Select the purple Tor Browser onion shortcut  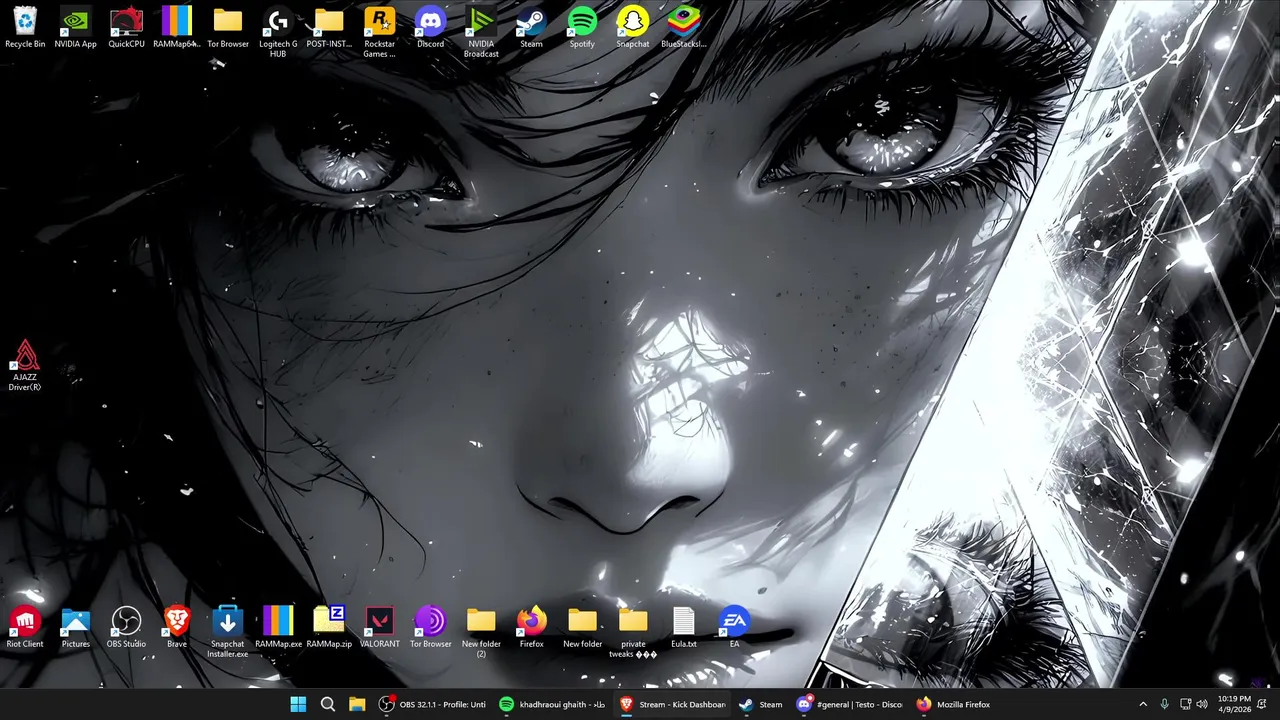pyautogui.click(x=430, y=628)
